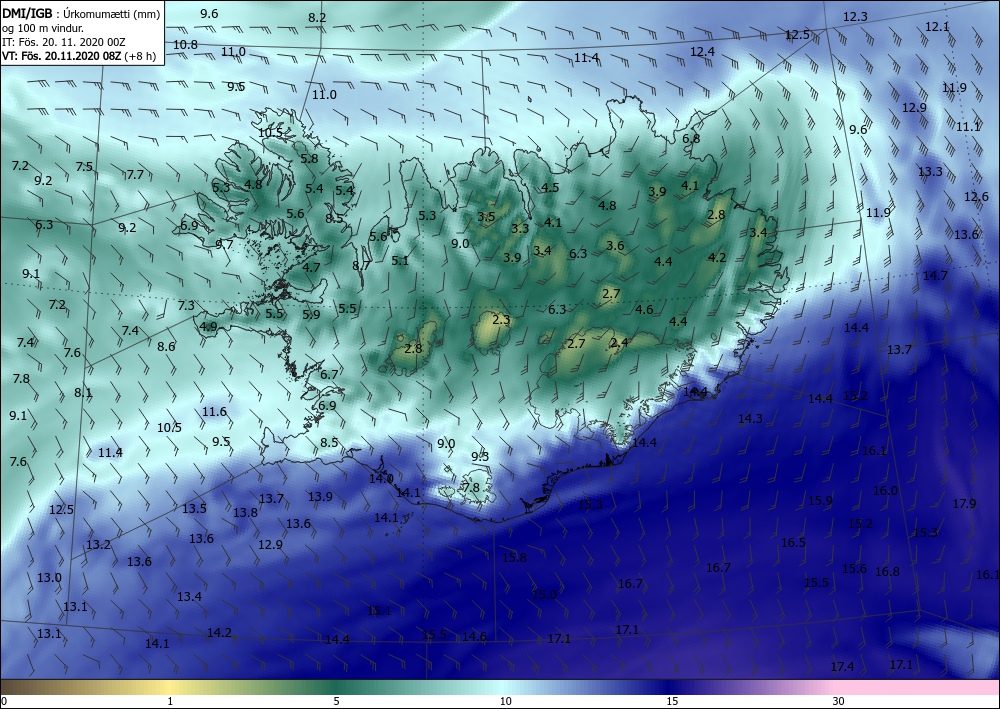
Task: Click the 5.8 value in Westfjords
Action: tap(309, 158)
